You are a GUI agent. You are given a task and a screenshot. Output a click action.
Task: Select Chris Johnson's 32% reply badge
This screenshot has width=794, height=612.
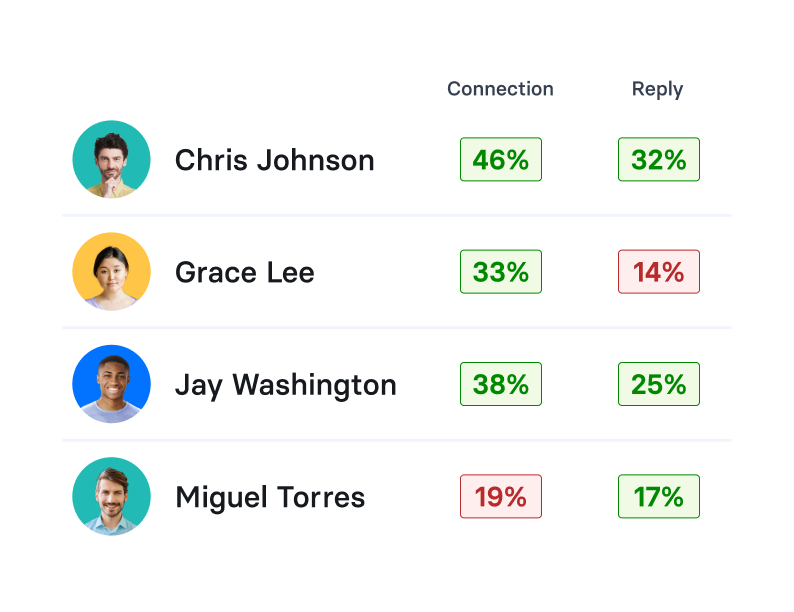point(659,159)
